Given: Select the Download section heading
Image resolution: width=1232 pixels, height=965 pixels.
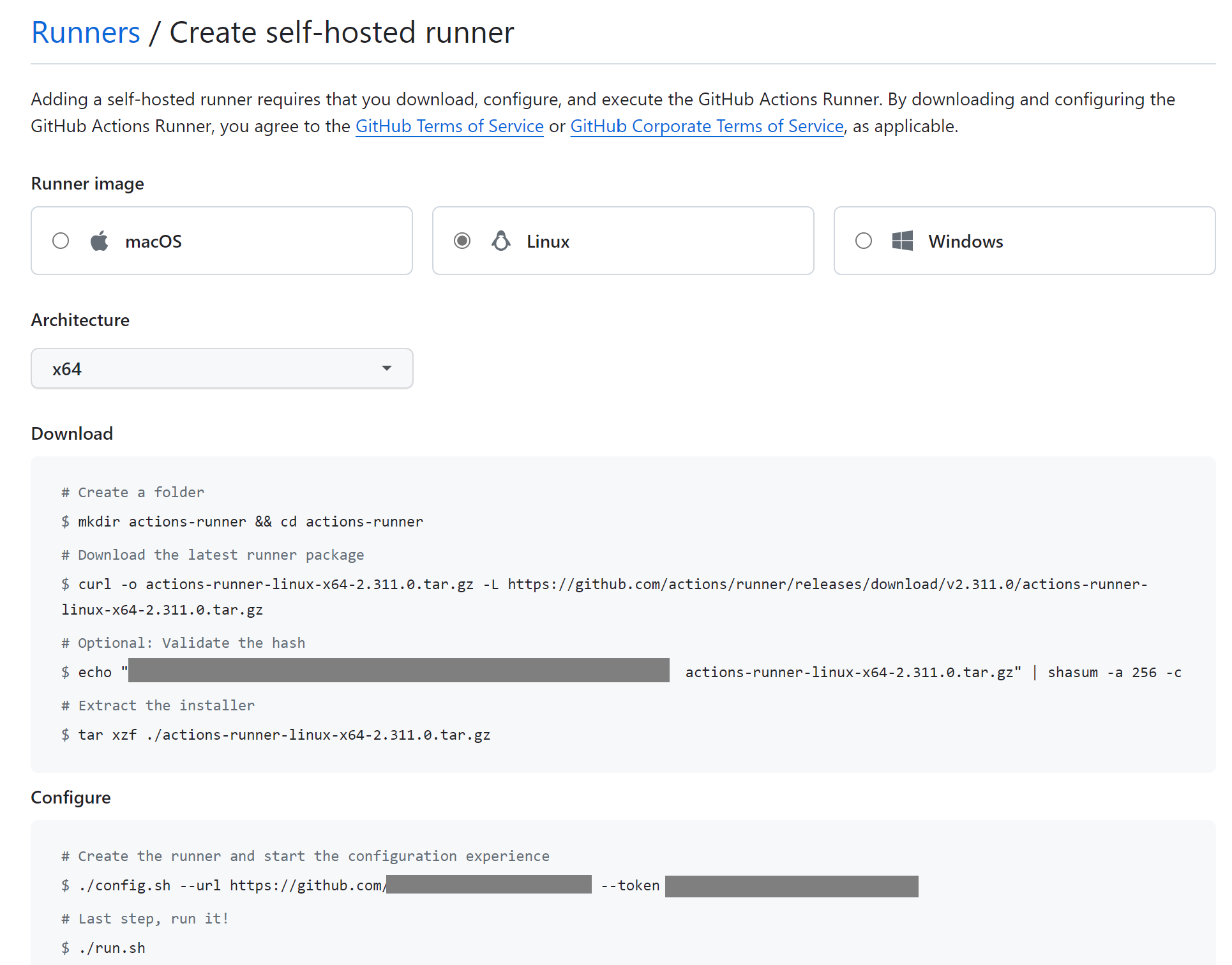Looking at the screenshot, I should click(71, 433).
